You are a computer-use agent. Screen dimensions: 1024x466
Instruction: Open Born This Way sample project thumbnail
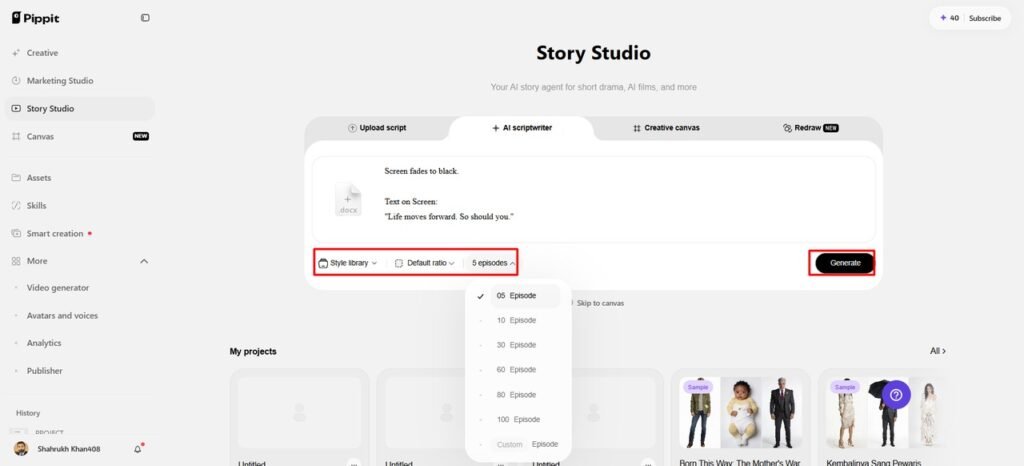(740, 412)
